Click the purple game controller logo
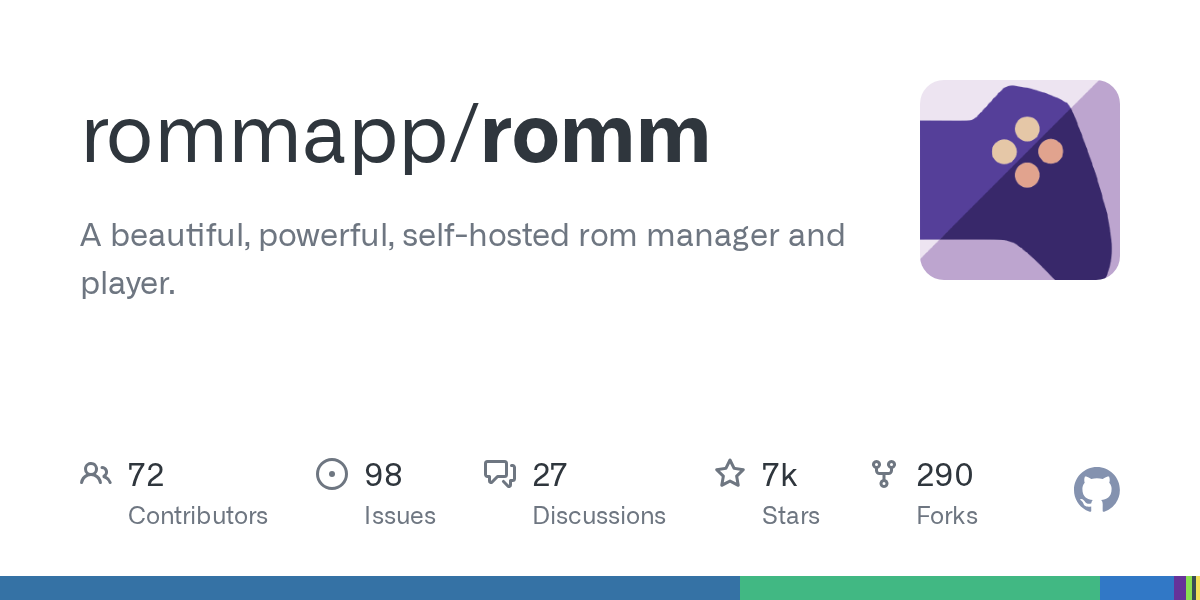The height and width of the screenshot is (600, 1200). pyautogui.click(x=1020, y=180)
